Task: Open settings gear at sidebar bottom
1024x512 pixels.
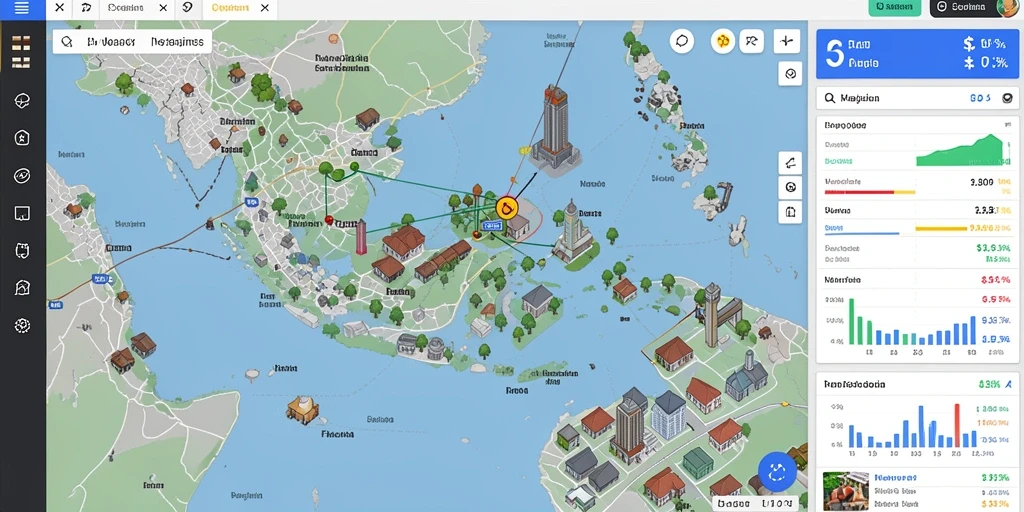Action: point(22,325)
